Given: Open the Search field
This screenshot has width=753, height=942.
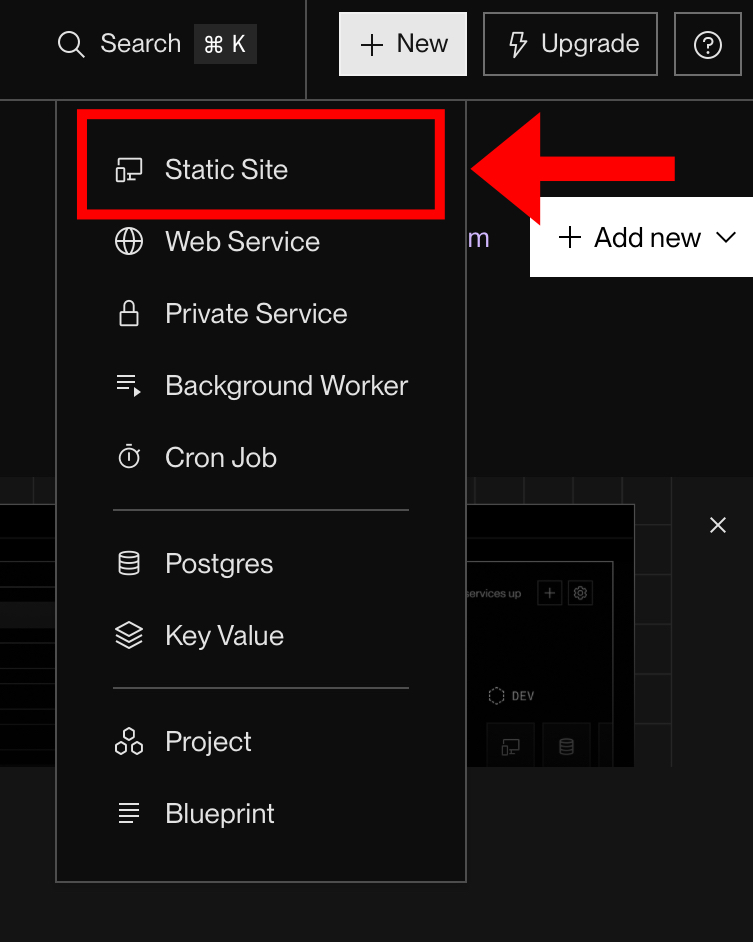Looking at the screenshot, I should pos(156,44).
